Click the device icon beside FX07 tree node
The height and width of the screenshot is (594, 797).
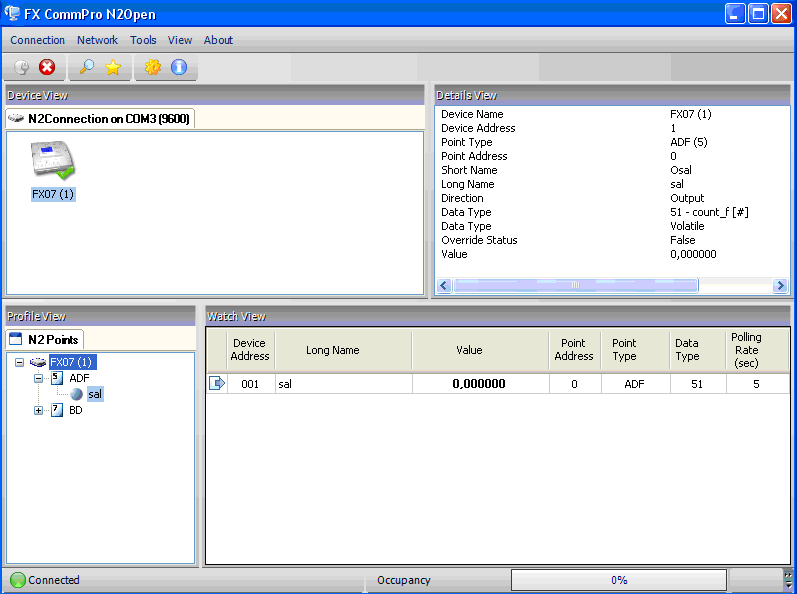pyautogui.click(x=38, y=362)
